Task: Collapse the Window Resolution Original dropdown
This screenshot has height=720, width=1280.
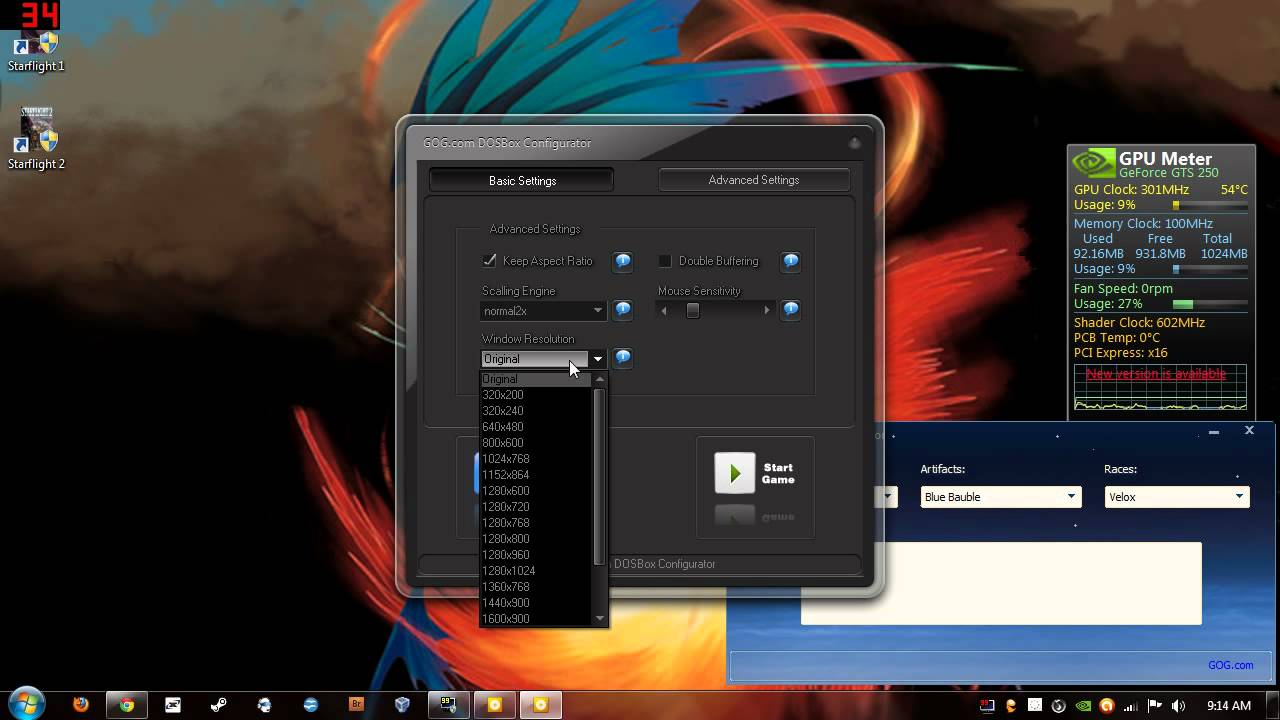Action: (544, 358)
